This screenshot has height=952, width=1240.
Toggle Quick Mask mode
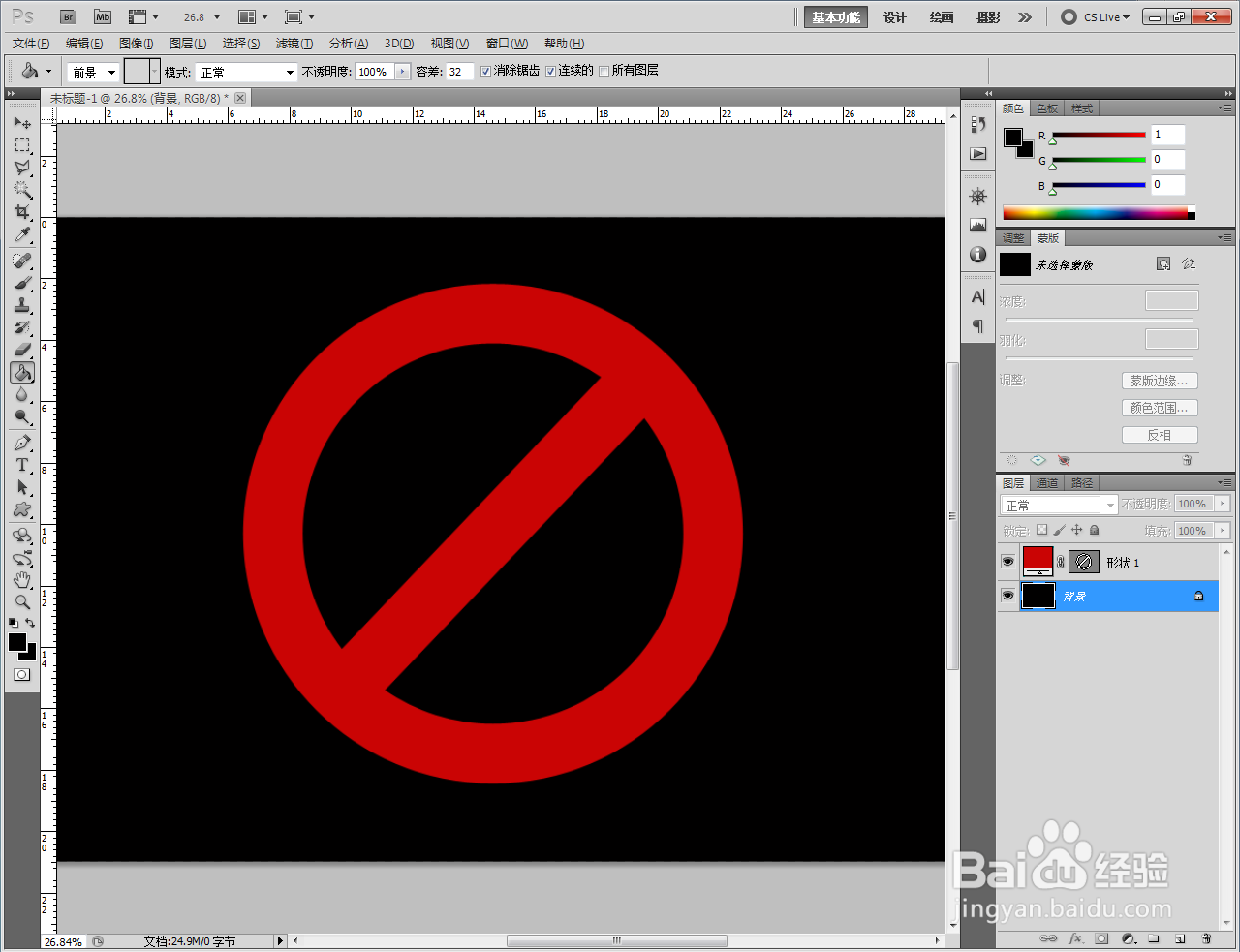click(22, 675)
